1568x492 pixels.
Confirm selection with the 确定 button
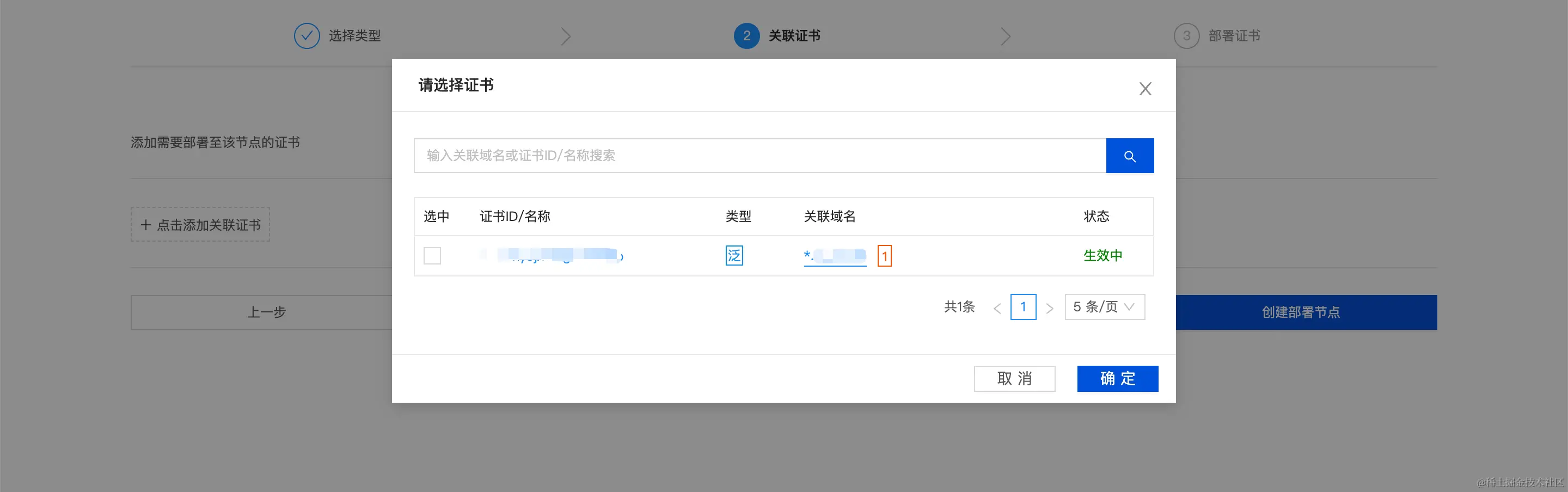[1118, 378]
